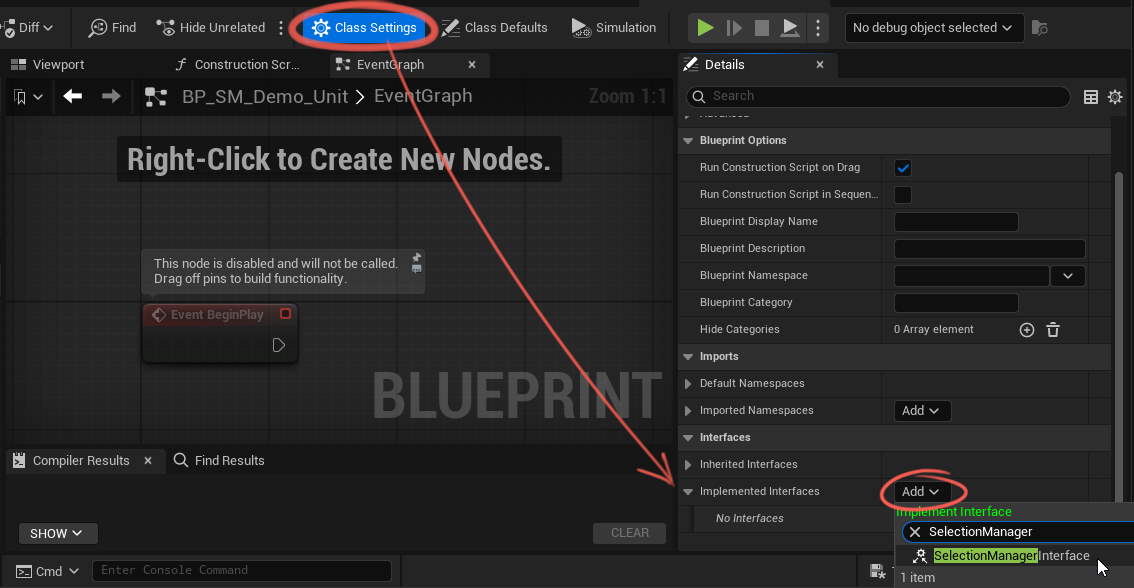Open Details view options gear
Screen dimensions: 1134x588
click(x=1115, y=97)
